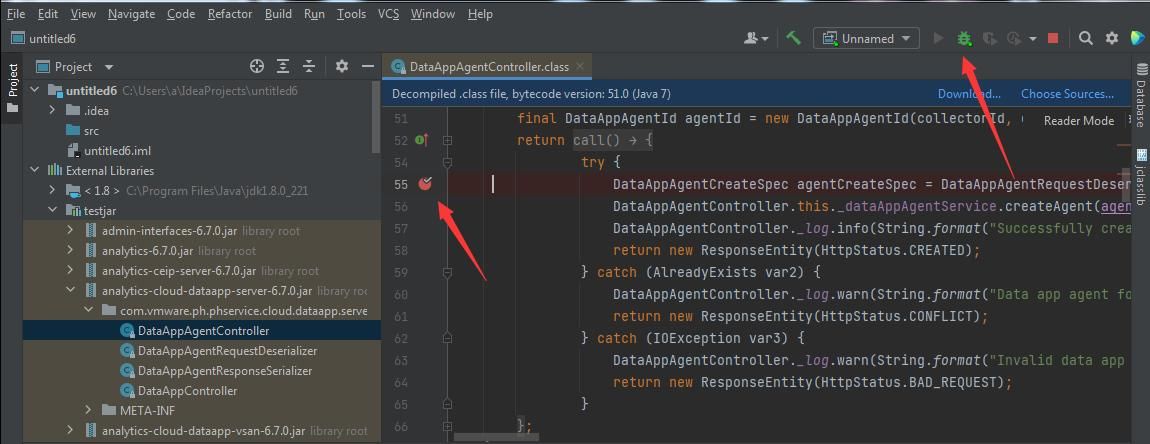Toggle Reader Mode in the editor
The width and height of the screenshot is (1150, 444).
[x=1079, y=121]
